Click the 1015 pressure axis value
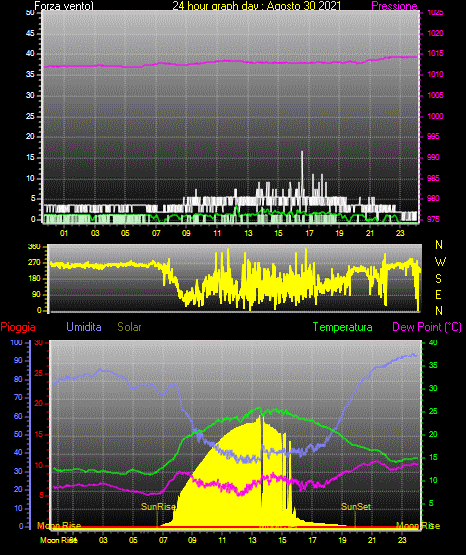Viewport: 466px width, 555px height. [x=435, y=53]
